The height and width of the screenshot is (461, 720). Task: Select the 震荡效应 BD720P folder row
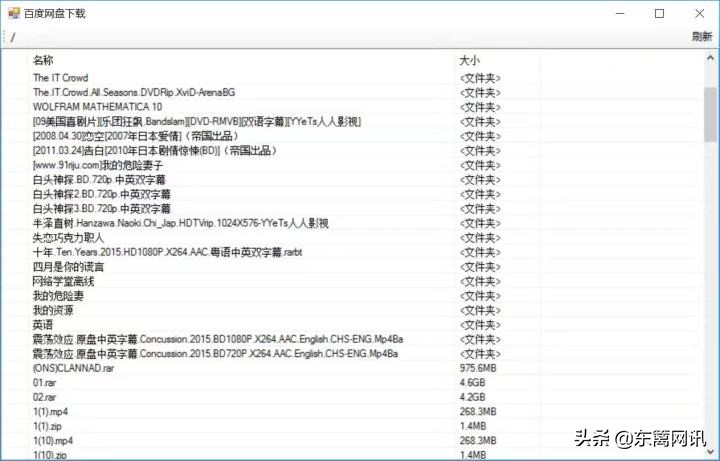215,354
